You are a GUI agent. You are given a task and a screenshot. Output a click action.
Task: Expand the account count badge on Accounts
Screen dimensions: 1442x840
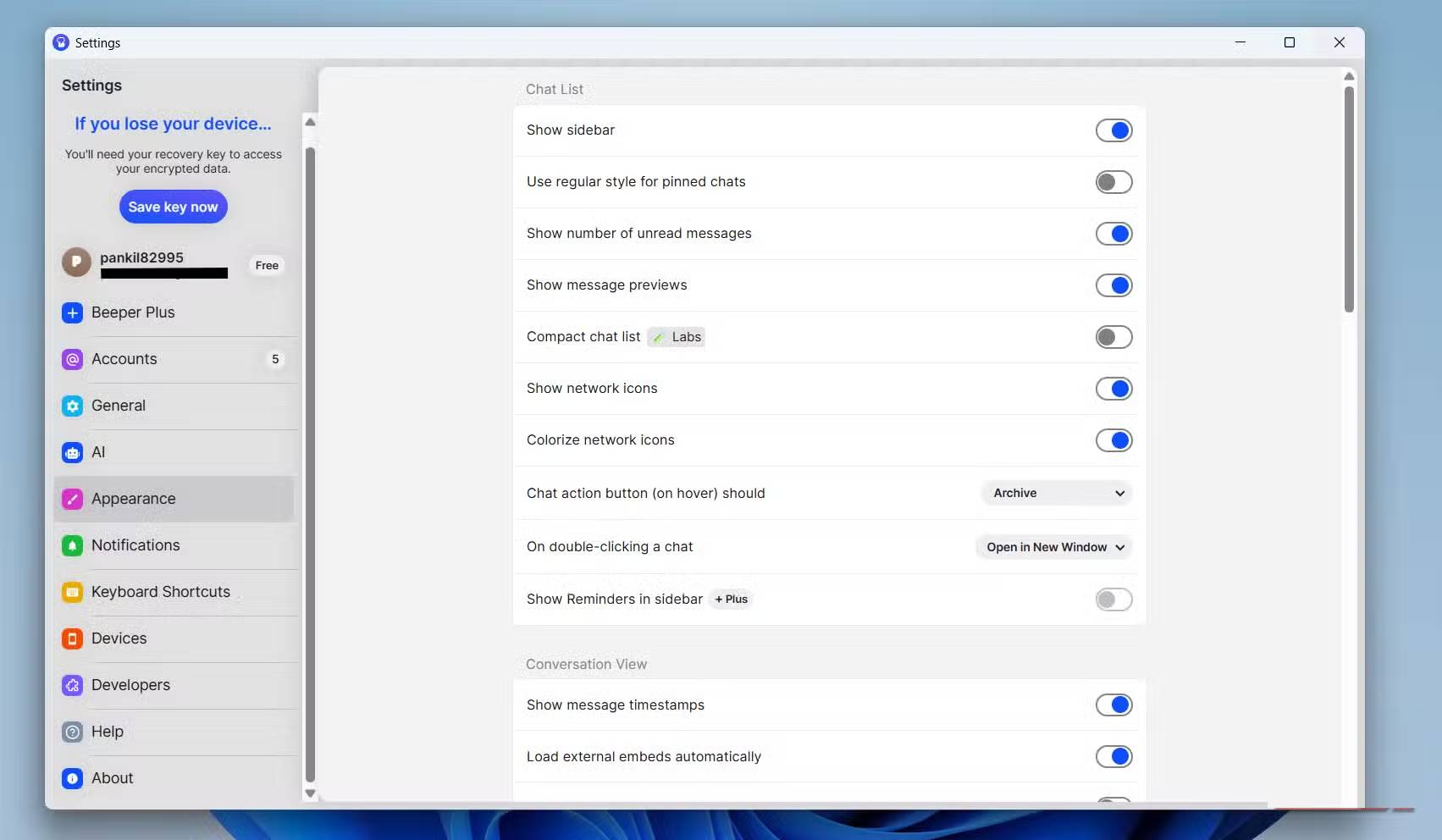click(274, 359)
